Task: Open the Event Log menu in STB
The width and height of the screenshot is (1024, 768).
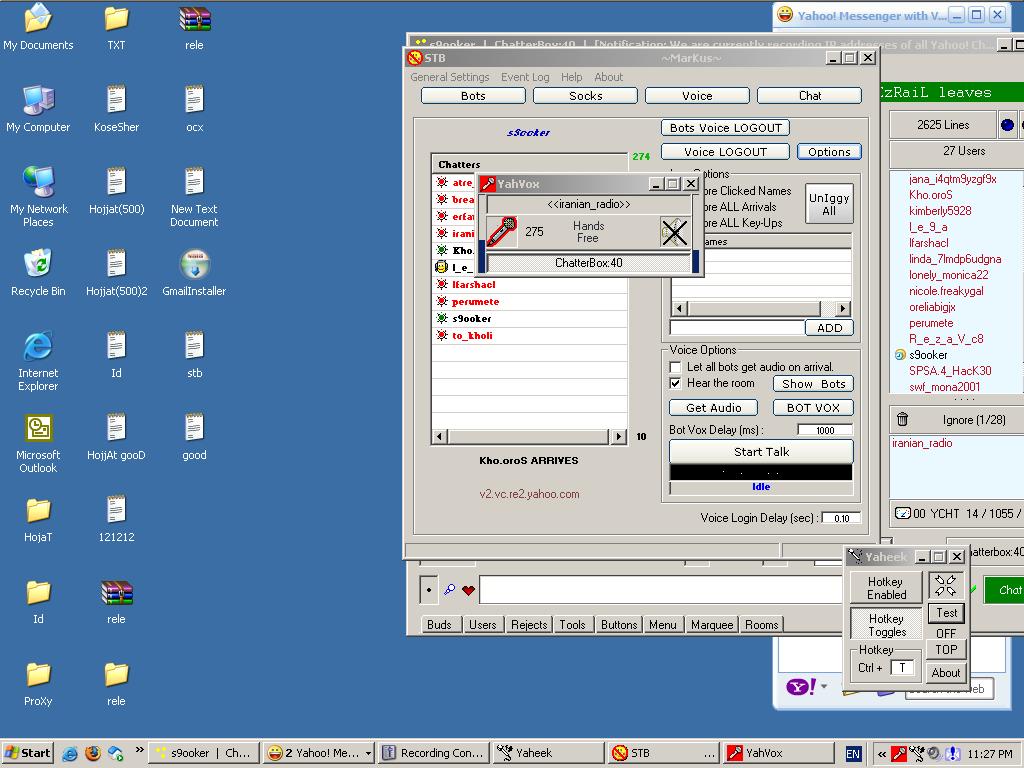Action: 525,77
